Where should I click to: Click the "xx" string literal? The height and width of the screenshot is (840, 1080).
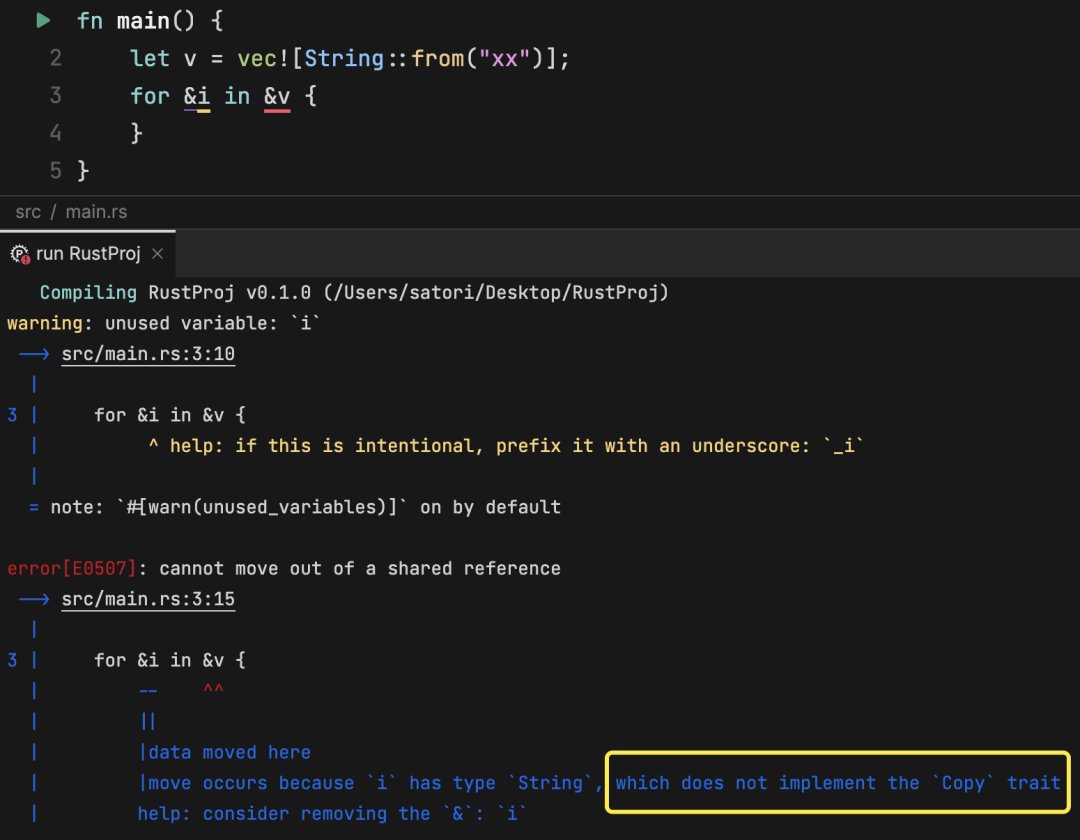(x=505, y=59)
